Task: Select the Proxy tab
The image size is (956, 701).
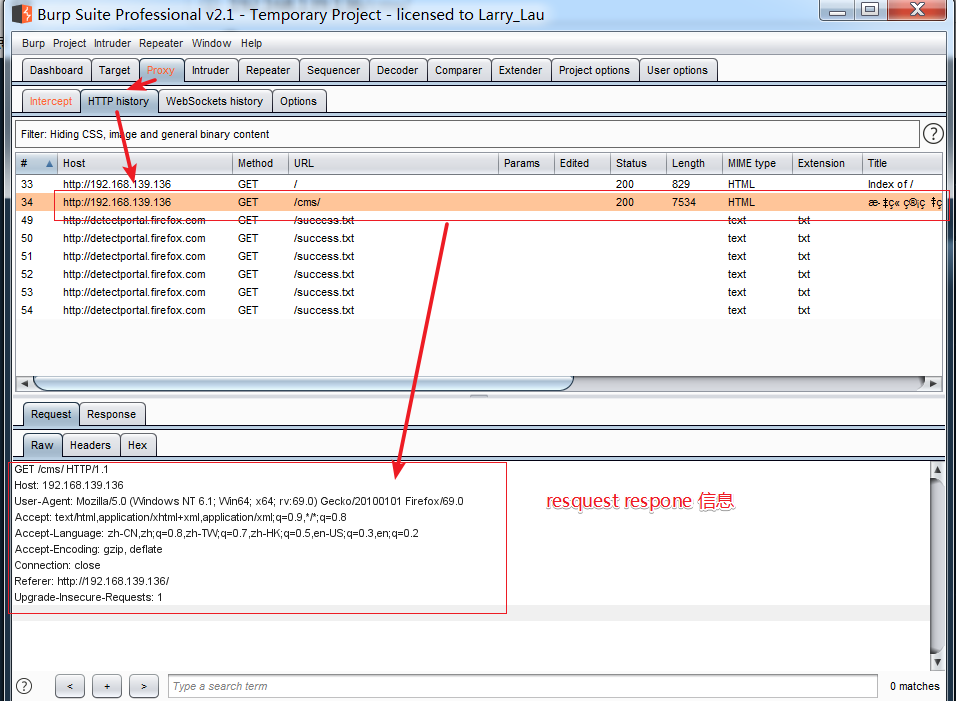Action: (x=161, y=70)
